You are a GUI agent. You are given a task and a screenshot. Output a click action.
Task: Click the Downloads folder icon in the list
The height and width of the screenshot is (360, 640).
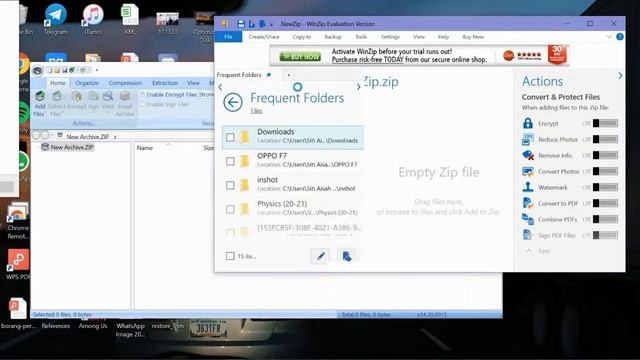click(244, 137)
